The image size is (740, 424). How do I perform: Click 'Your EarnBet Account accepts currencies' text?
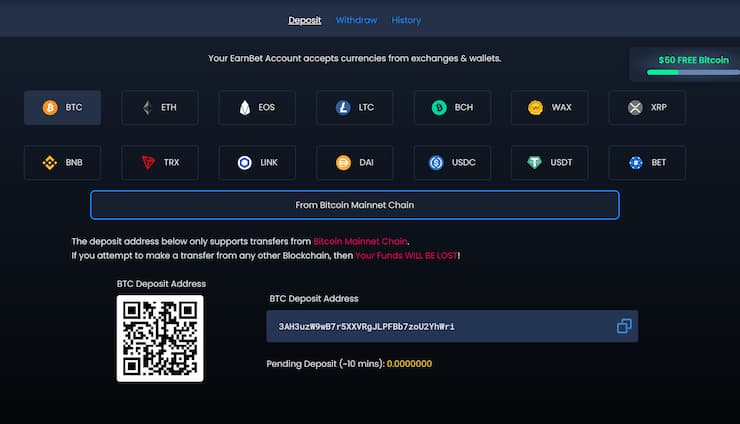(x=354, y=59)
